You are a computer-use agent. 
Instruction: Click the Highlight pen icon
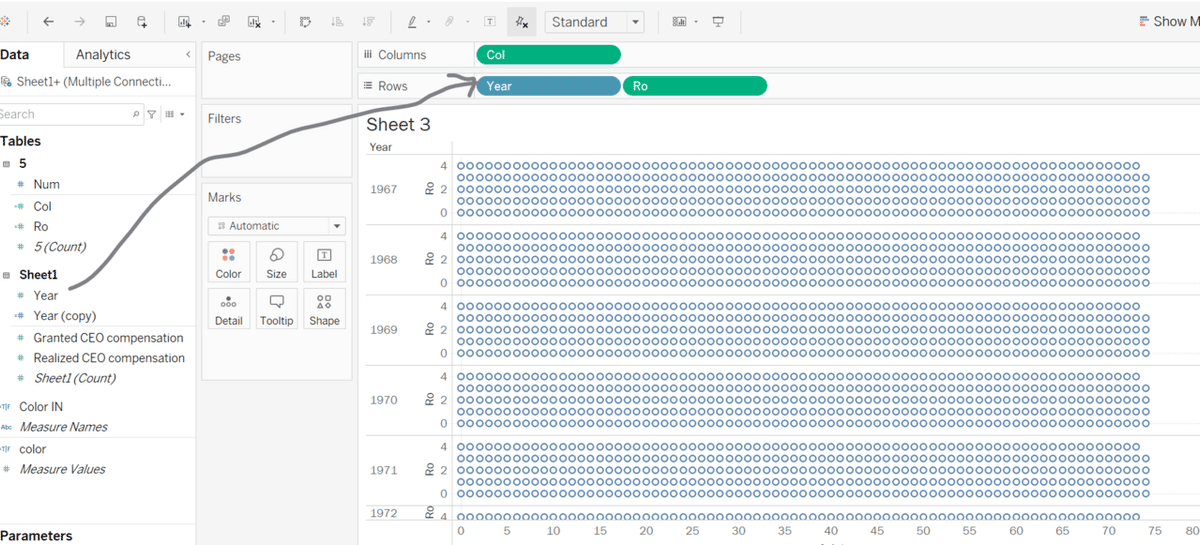click(412, 21)
